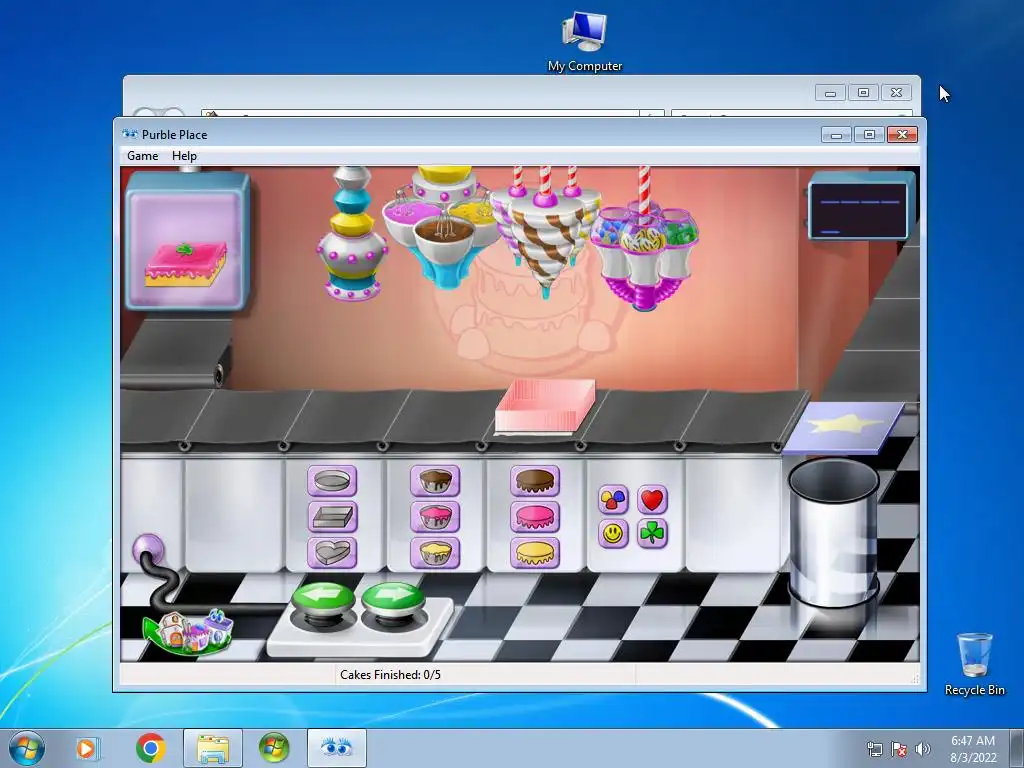Choose the vanilla yellow batter cake button

tap(435, 552)
